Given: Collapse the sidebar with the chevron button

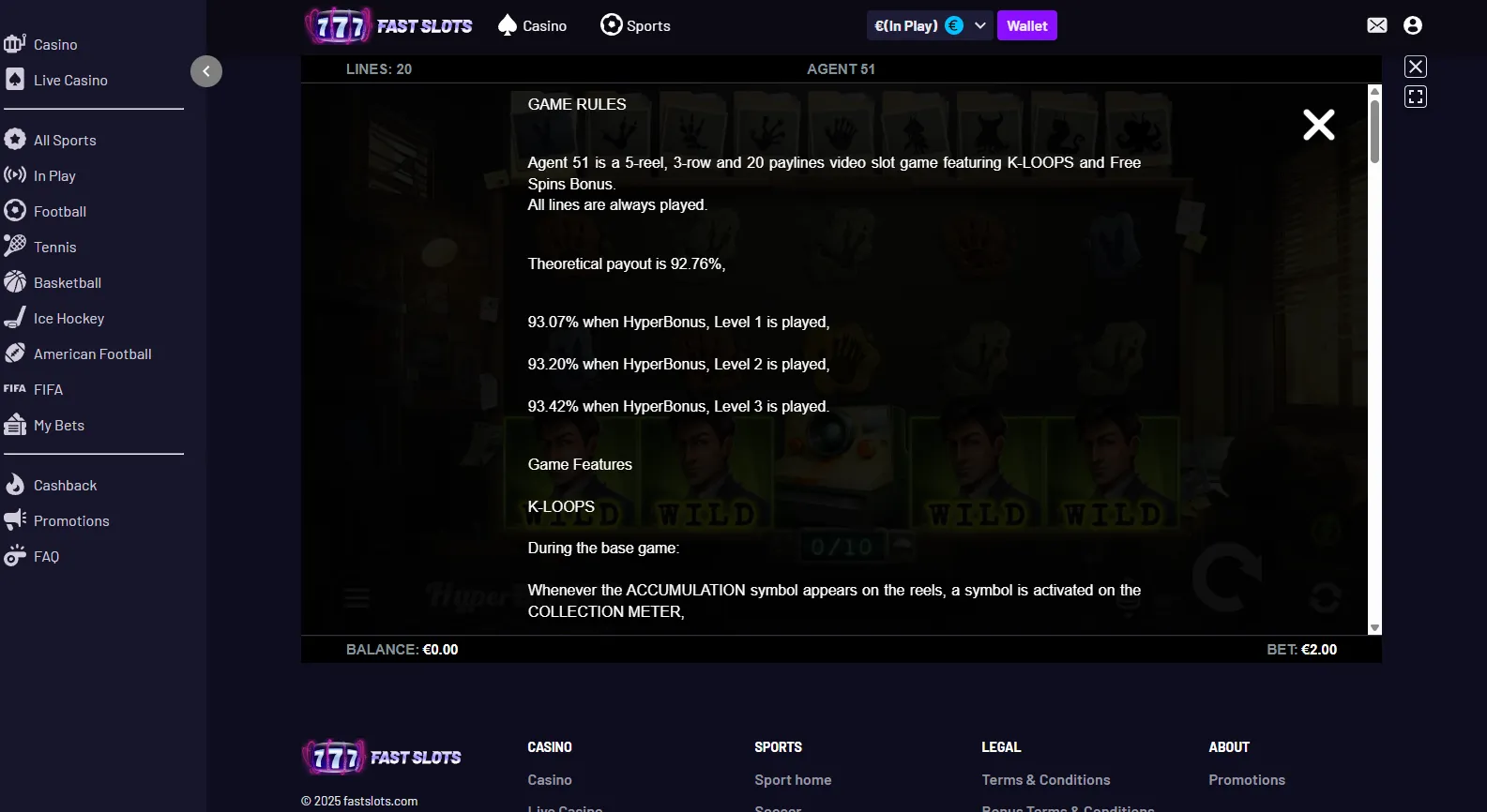Looking at the screenshot, I should [206, 71].
